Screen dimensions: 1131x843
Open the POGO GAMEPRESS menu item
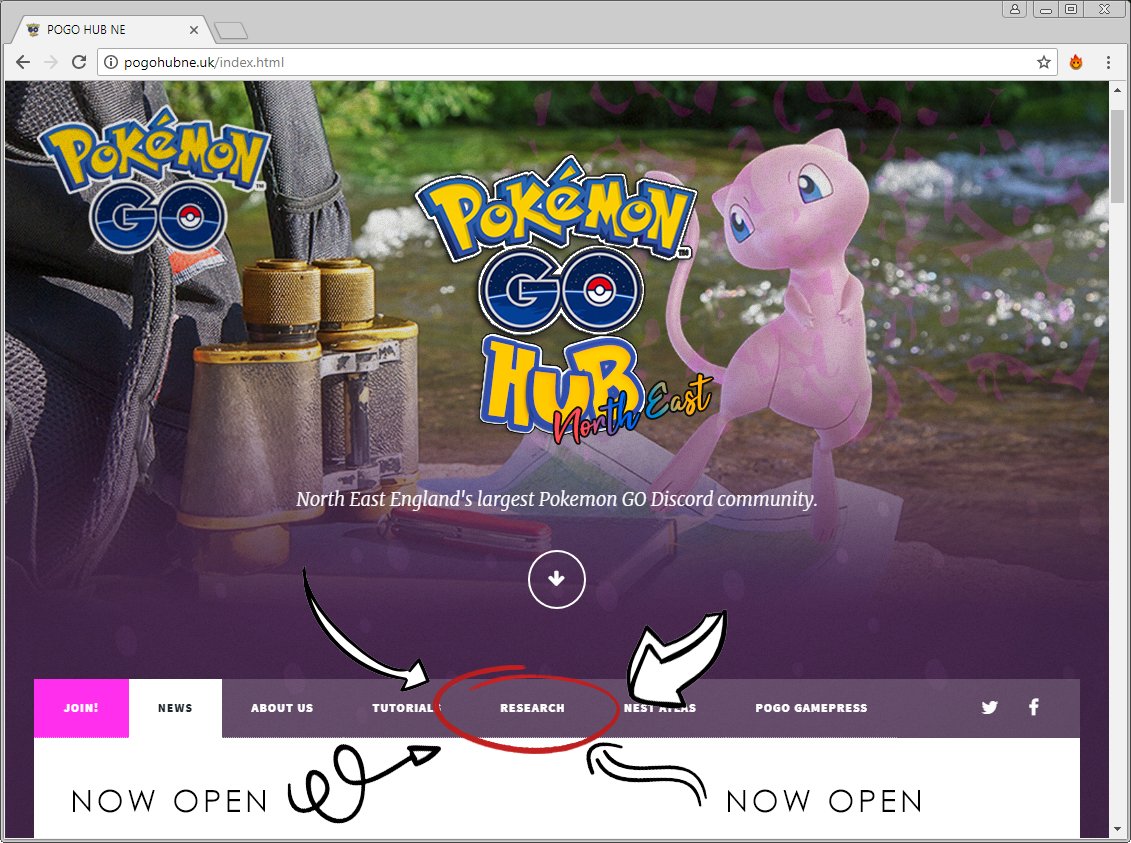point(811,708)
